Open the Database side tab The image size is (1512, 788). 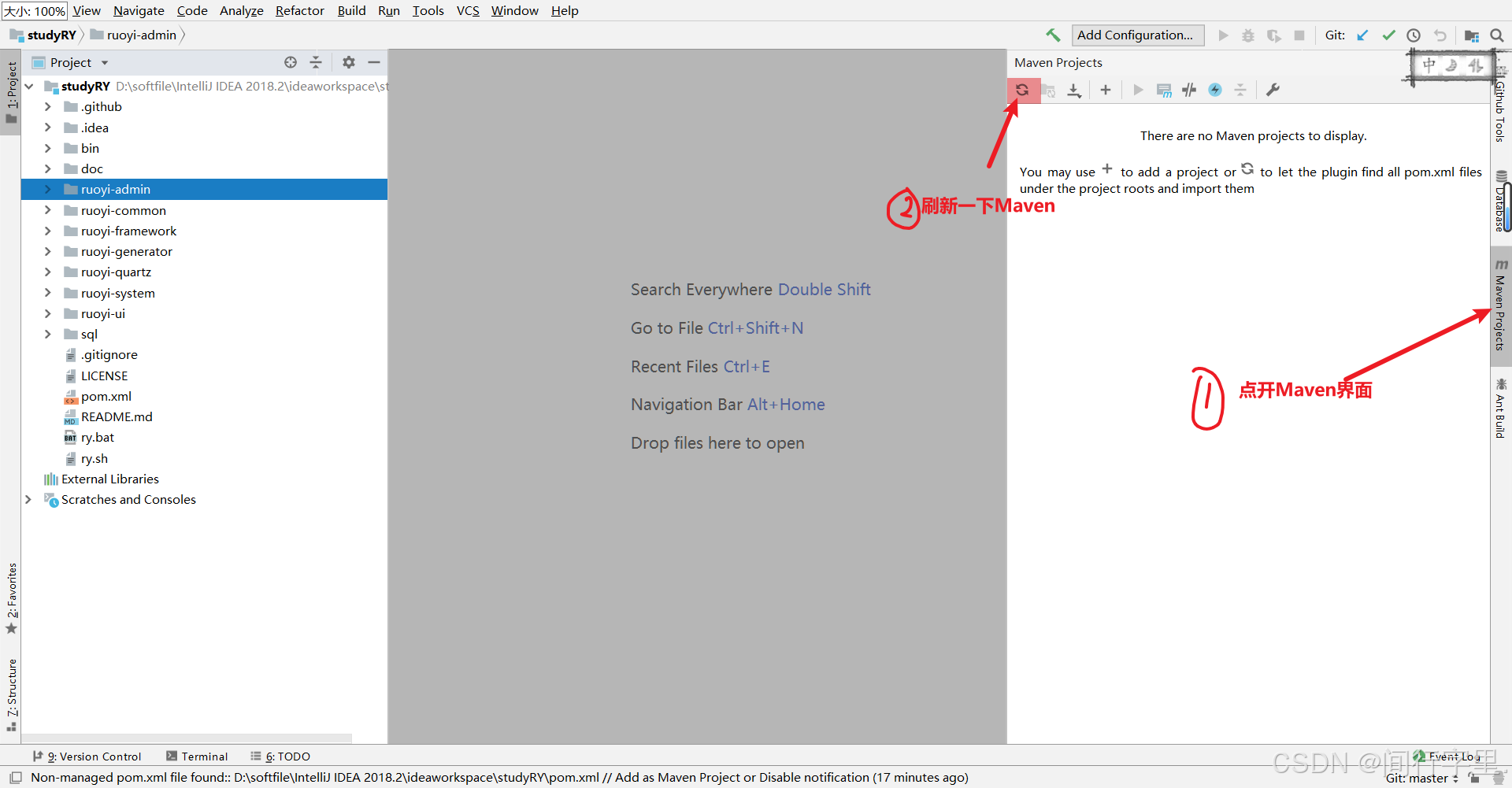[1501, 202]
